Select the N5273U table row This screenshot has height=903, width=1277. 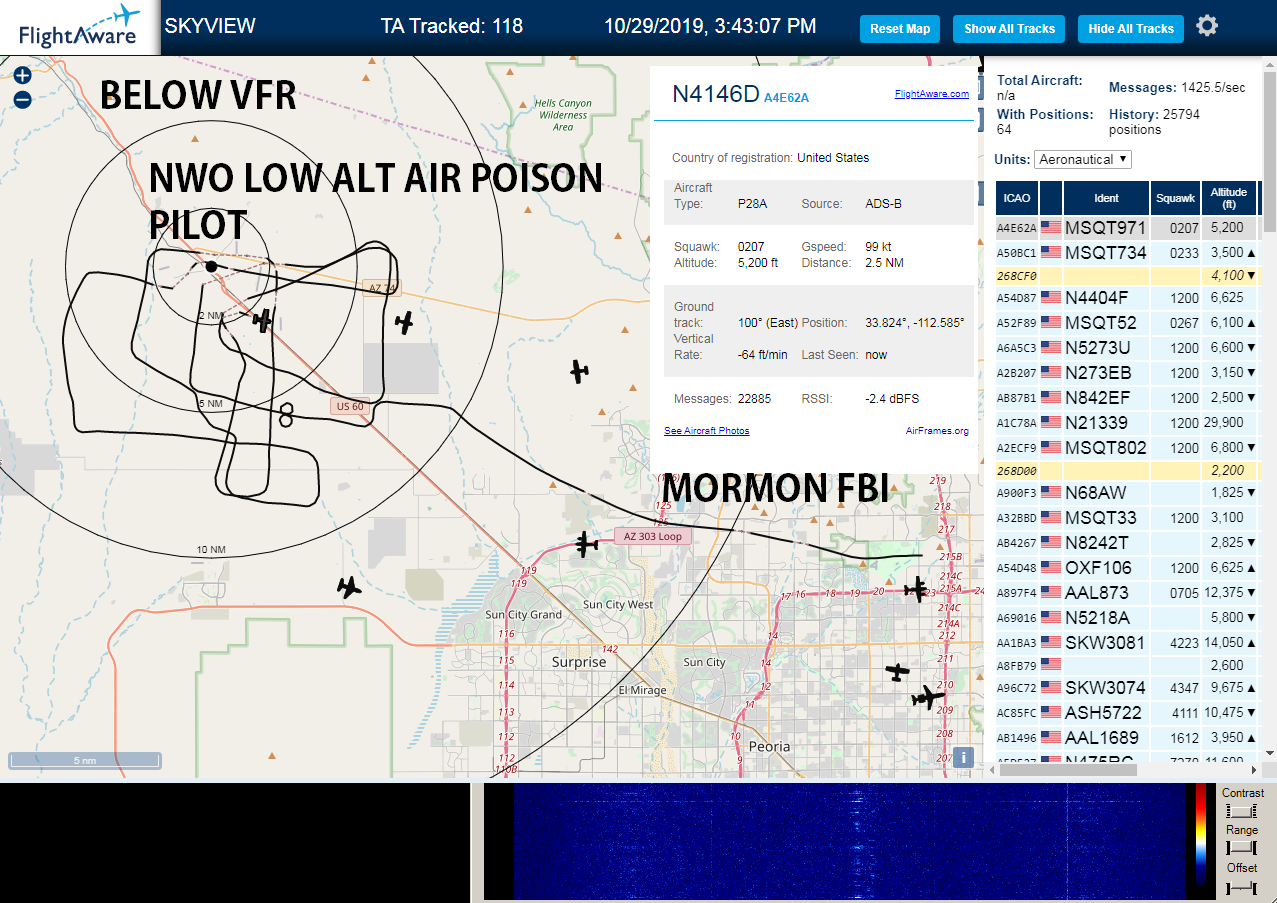1127,347
